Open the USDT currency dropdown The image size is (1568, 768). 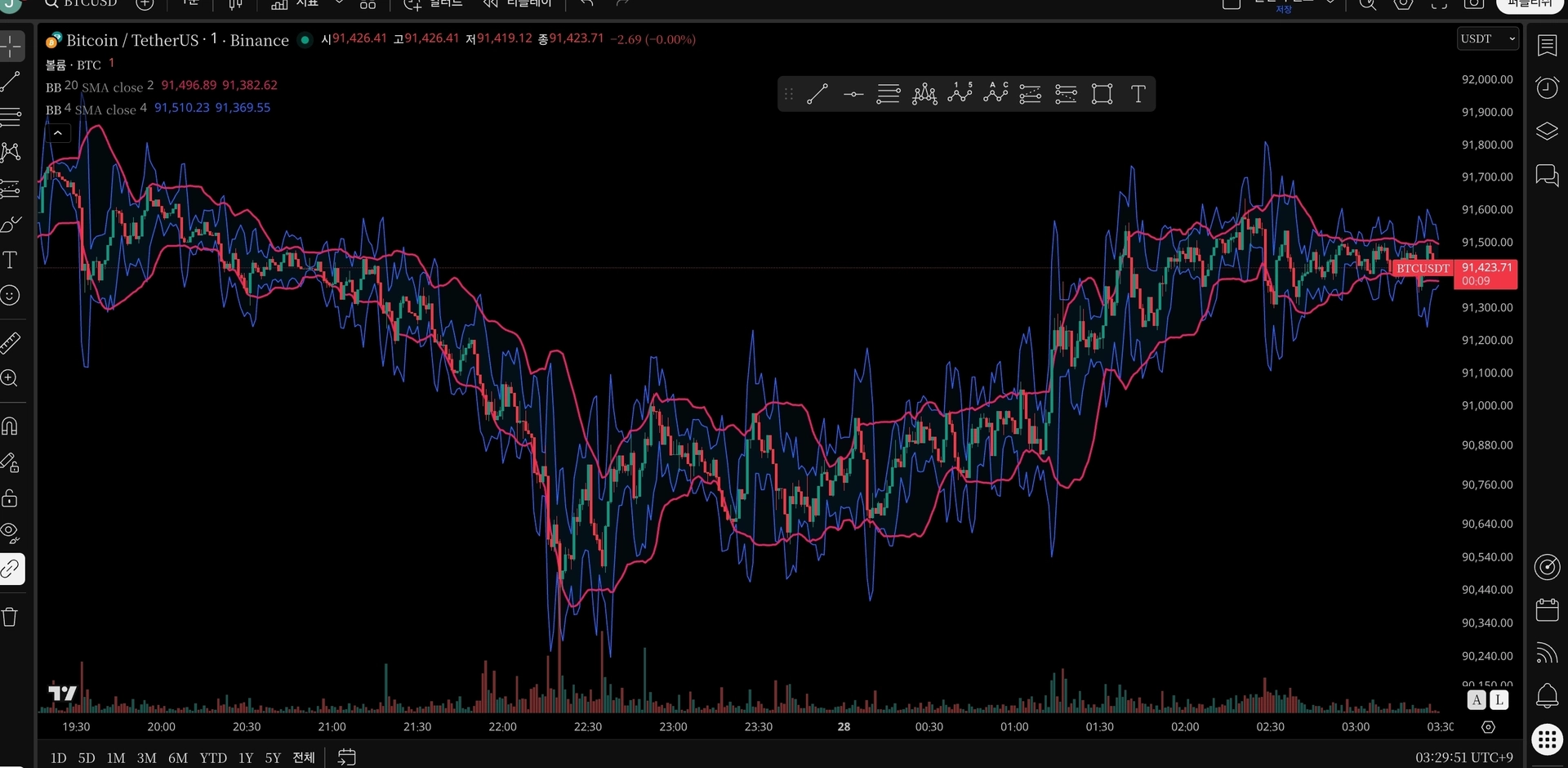tap(1488, 38)
